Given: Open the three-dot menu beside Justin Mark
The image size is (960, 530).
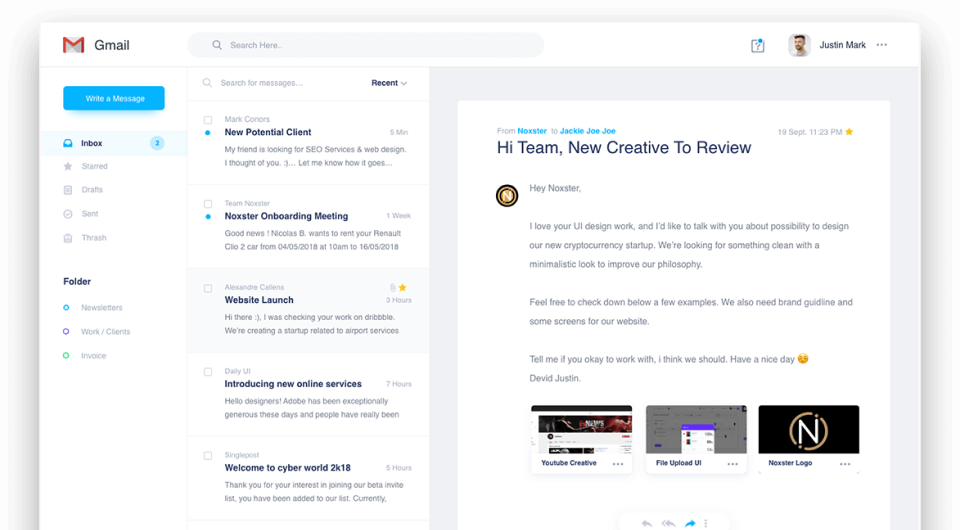Looking at the screenshot, I should click(x=882, y=45).
